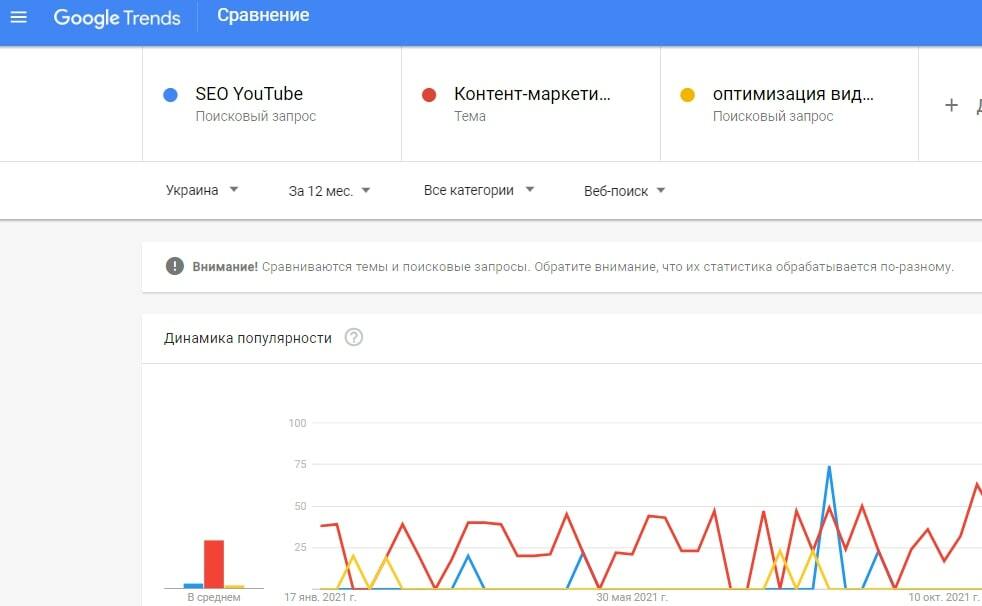Click the blue average bar in В среднем
The width and height of the screenshot is (982, 606).
pos(194,586)
